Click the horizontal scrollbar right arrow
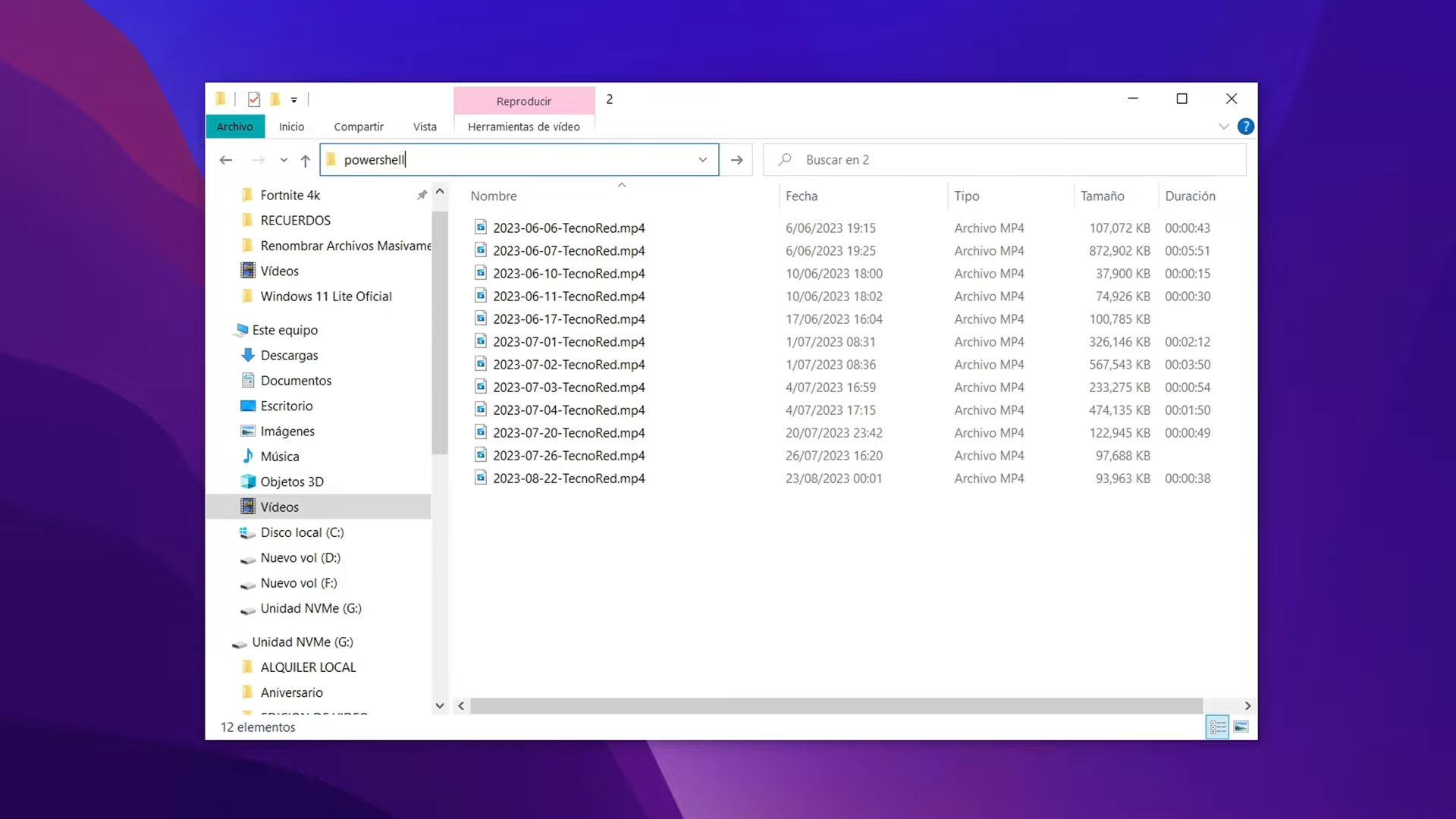Screen dimensions: 1456x819 click(x=1247, y=706)
